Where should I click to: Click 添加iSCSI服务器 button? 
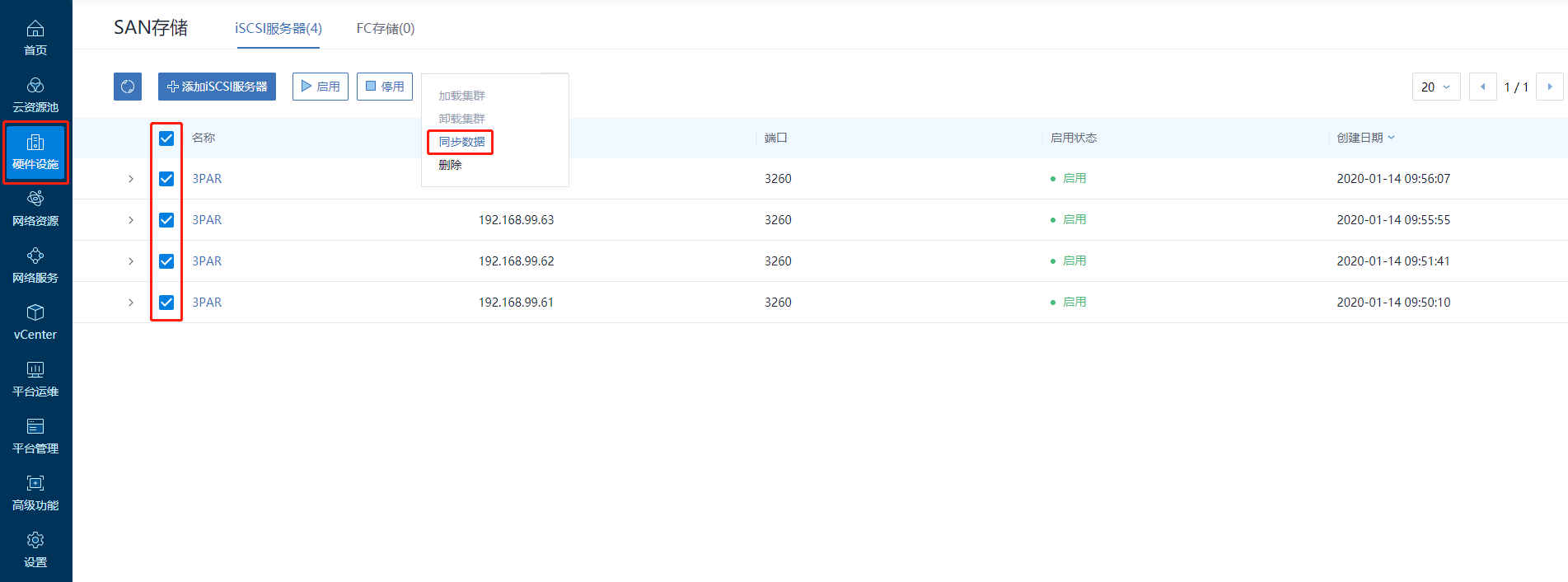(x=217, y=87)
